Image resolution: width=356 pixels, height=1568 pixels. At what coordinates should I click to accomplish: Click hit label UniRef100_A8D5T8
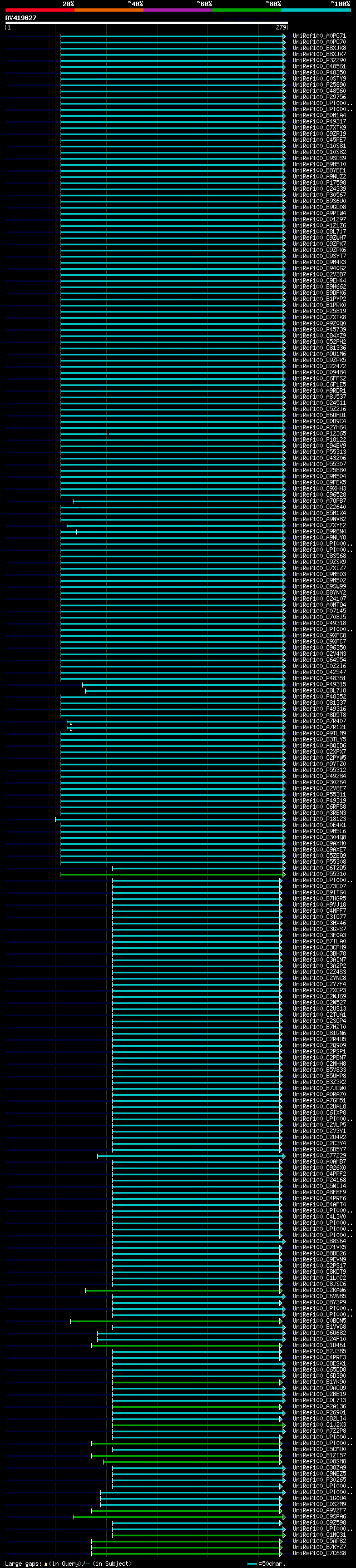point(319,715)
